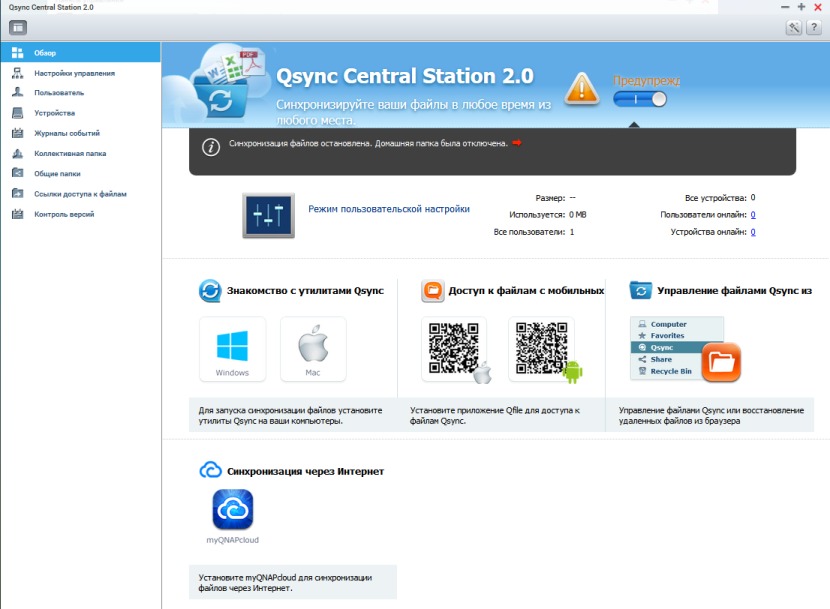Click the myQNAPcloud label text
The image size is (830, 609).
(x=232, y=540)
